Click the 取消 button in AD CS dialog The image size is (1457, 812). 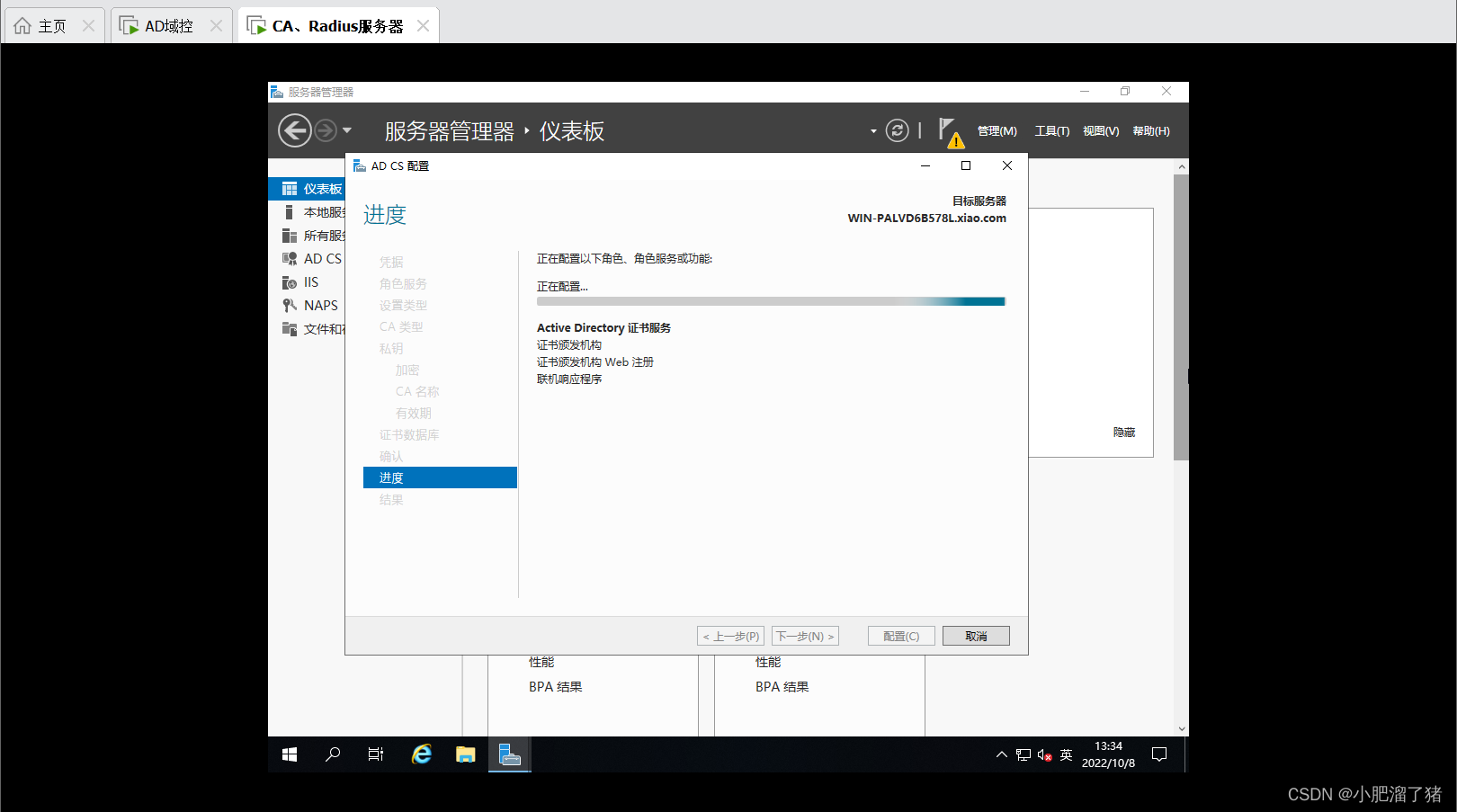point(976,636)
